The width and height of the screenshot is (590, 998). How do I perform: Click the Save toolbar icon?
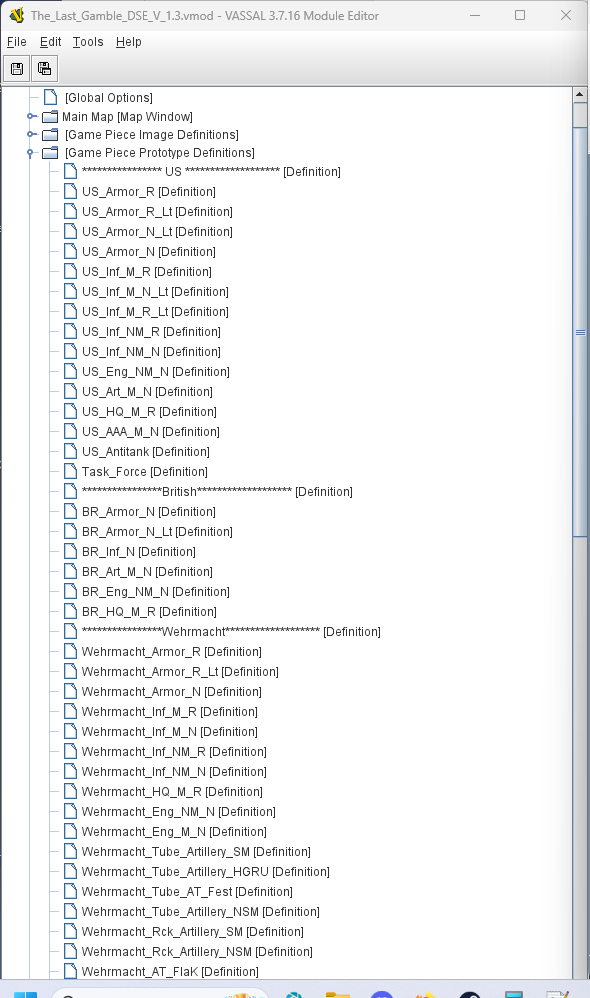coord(17,69)
